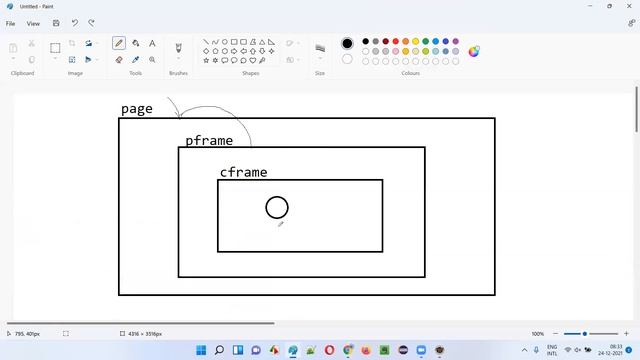The height and width of the screenshot is (360, 640).
Task: Pick the purple colour swatch
Action: 456,41
